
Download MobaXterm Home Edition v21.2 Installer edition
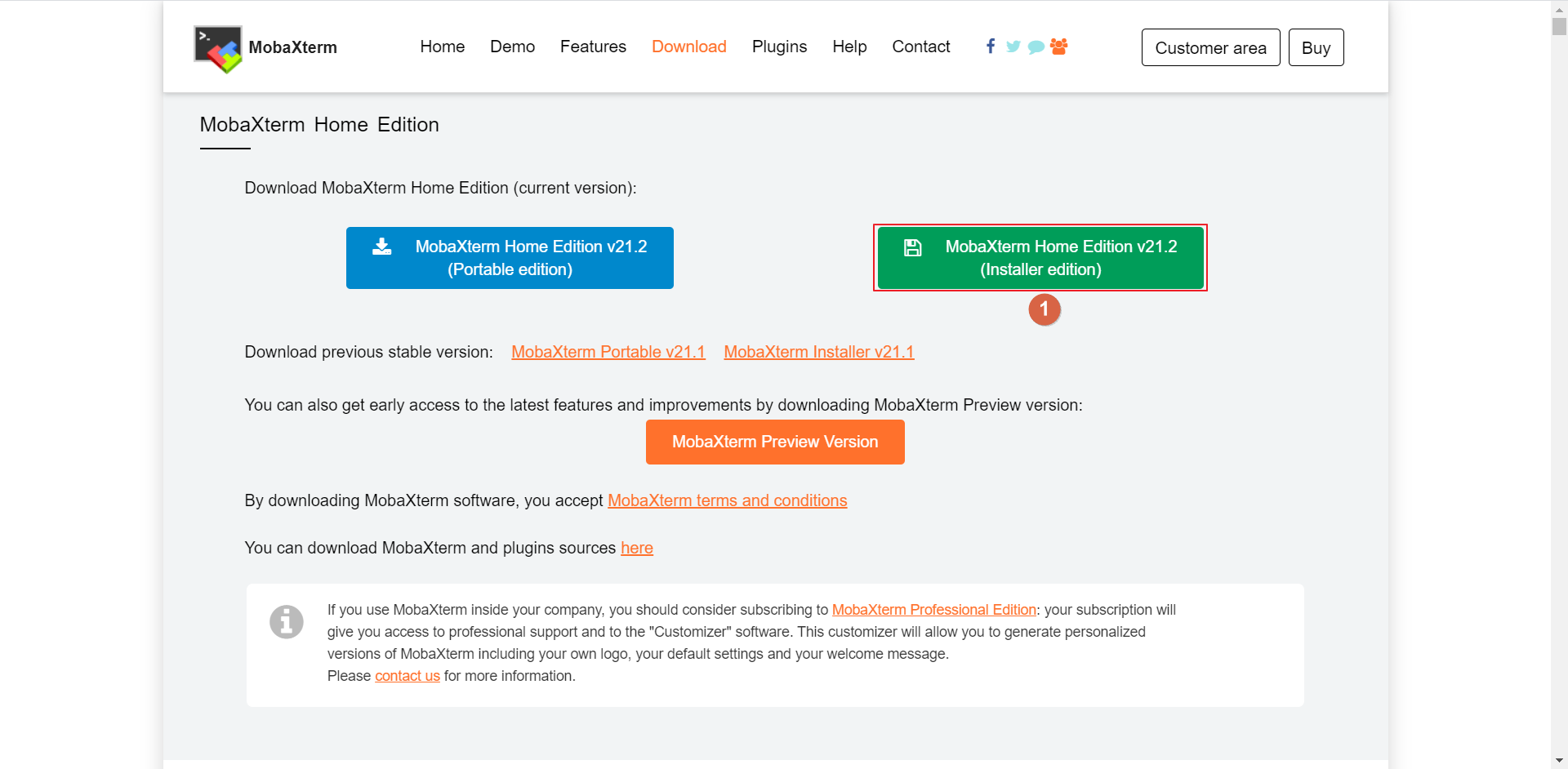(1040, 258)
